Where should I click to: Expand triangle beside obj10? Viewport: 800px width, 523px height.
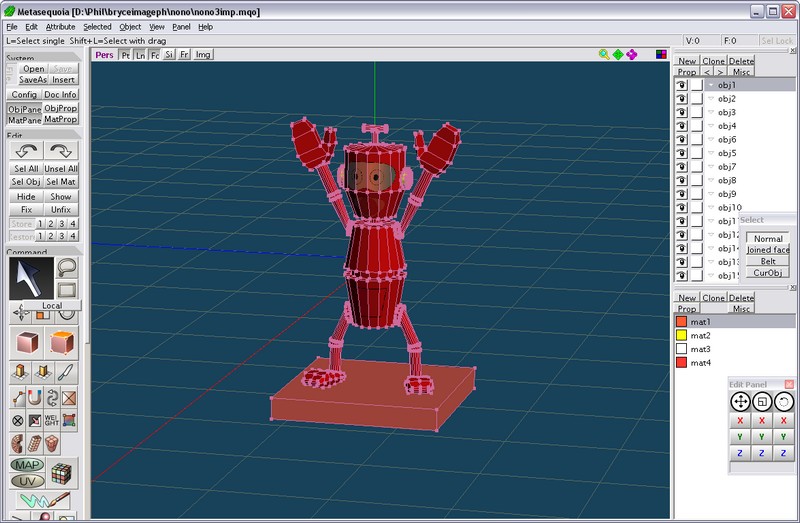(x=711, y=208)
